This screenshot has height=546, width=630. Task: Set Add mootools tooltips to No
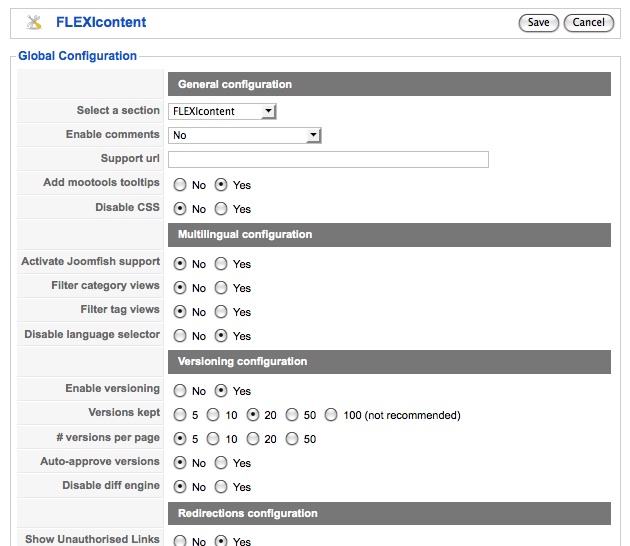coord(180,185)
